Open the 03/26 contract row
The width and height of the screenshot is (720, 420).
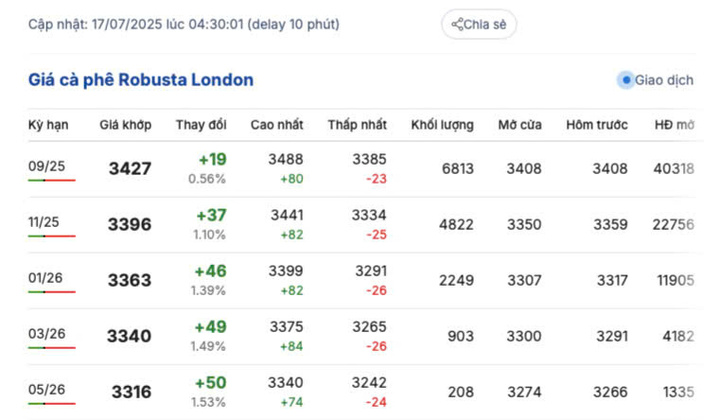[46, 334]
